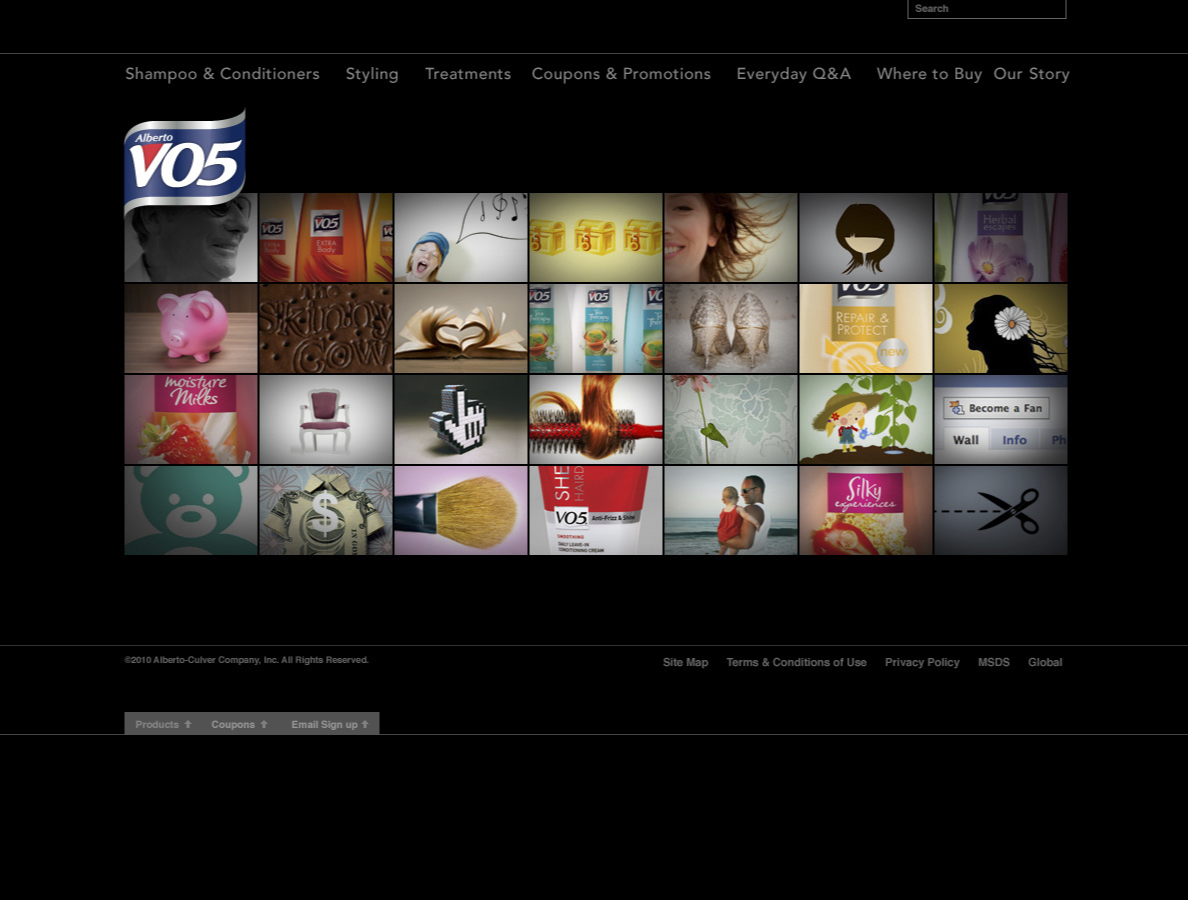Viewport: 1188px width, 900px height.
Task: Select the scissors cut-line tile
Action: 1000,511
